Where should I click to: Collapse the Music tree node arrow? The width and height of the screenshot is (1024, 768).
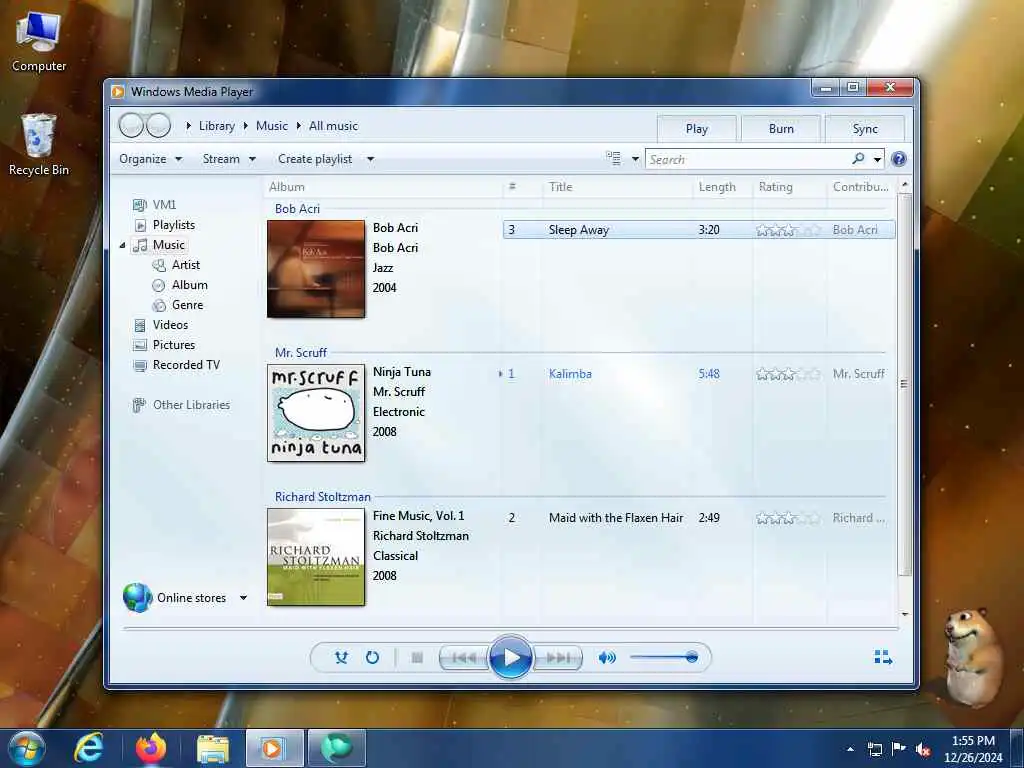click(x=122, y=246)
